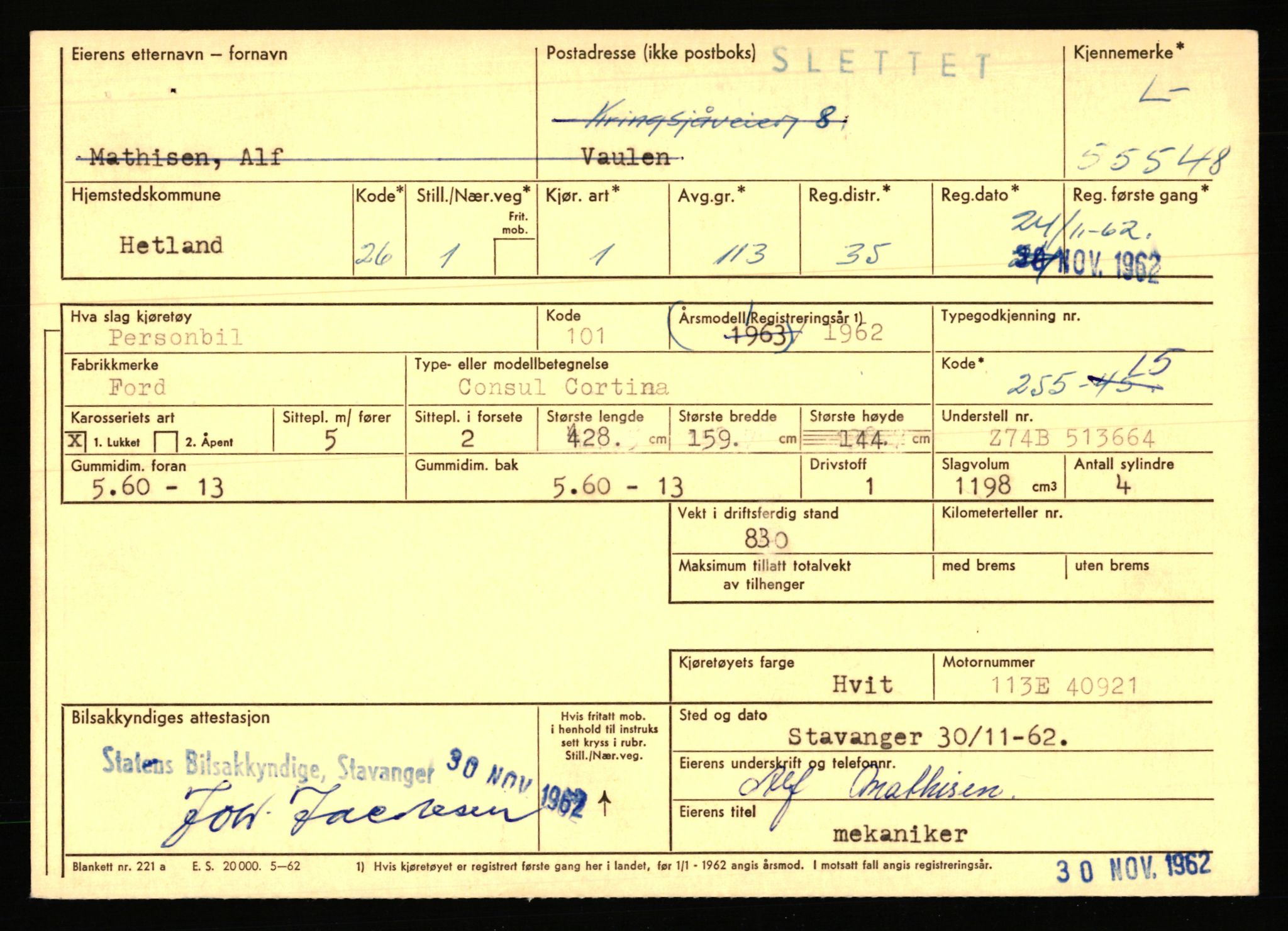Click the handwritten Kode value 26
Viewport: 1288px width, 931px height.
click(x=374, y=255)
